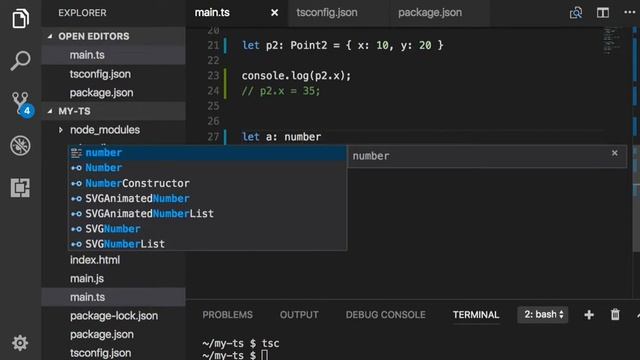This screenshot has width=640, height=360.
Task: Open the Search view icon
Action: click(20, 61)
